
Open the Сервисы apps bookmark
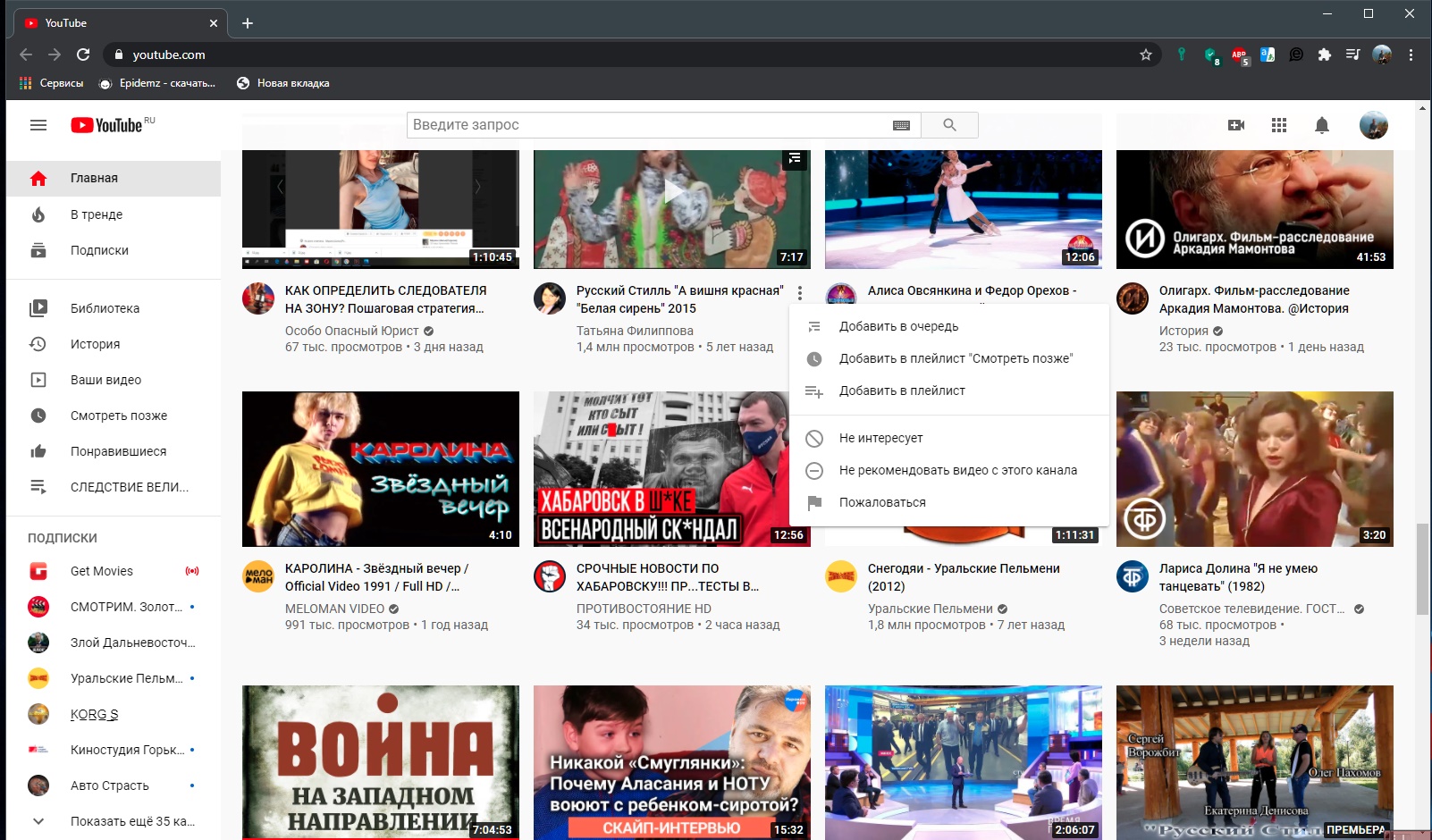point(51,83)
